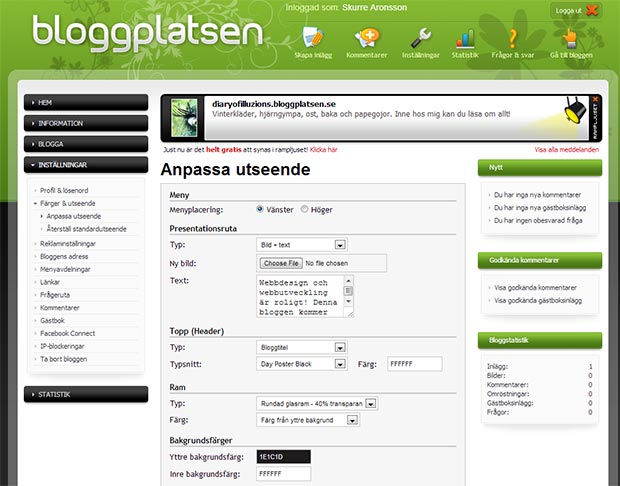
Task: Click the red X logout icon
Action: tap(593, 10)
